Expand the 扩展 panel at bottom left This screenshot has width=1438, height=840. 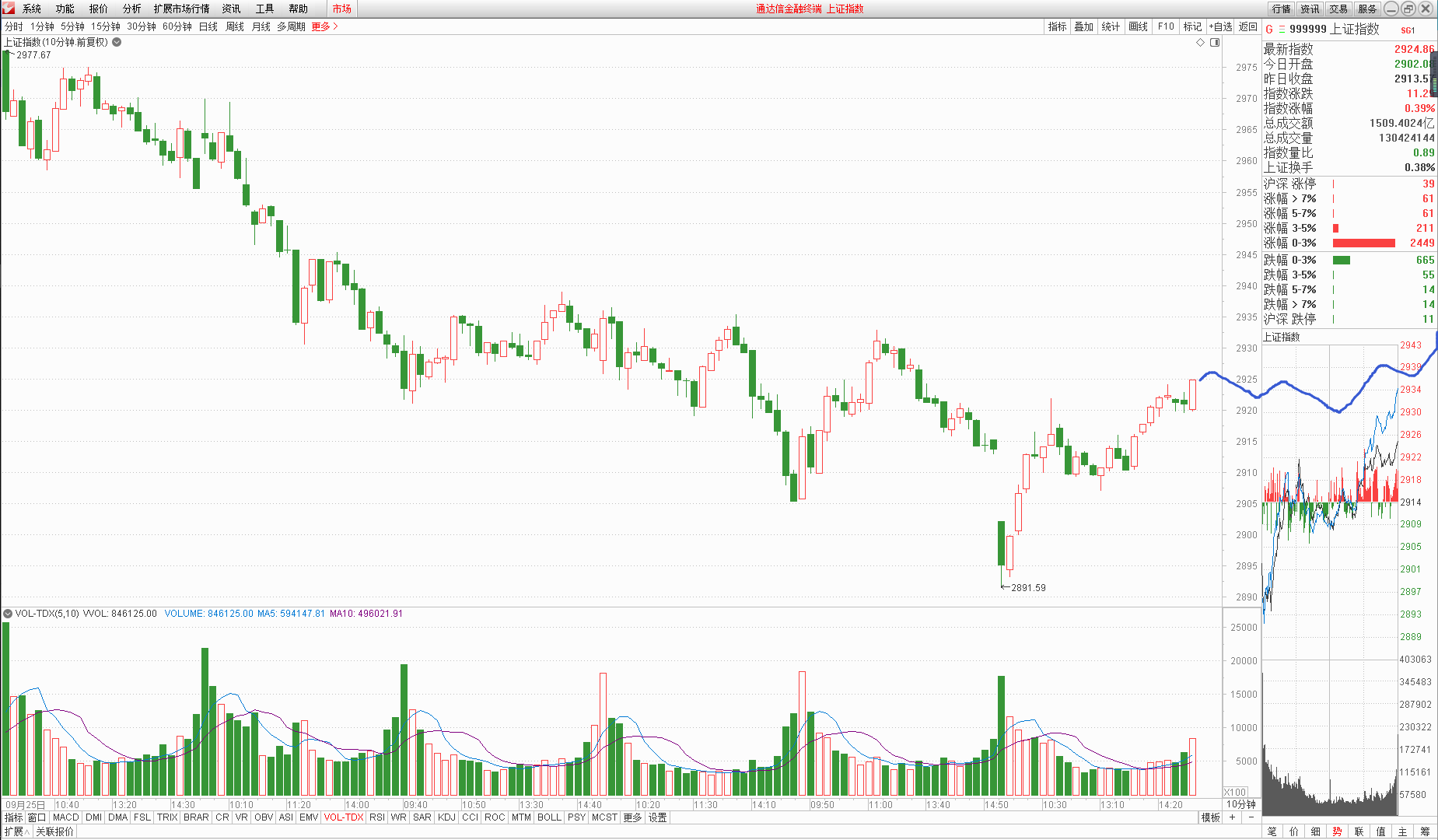coord(17,831)
